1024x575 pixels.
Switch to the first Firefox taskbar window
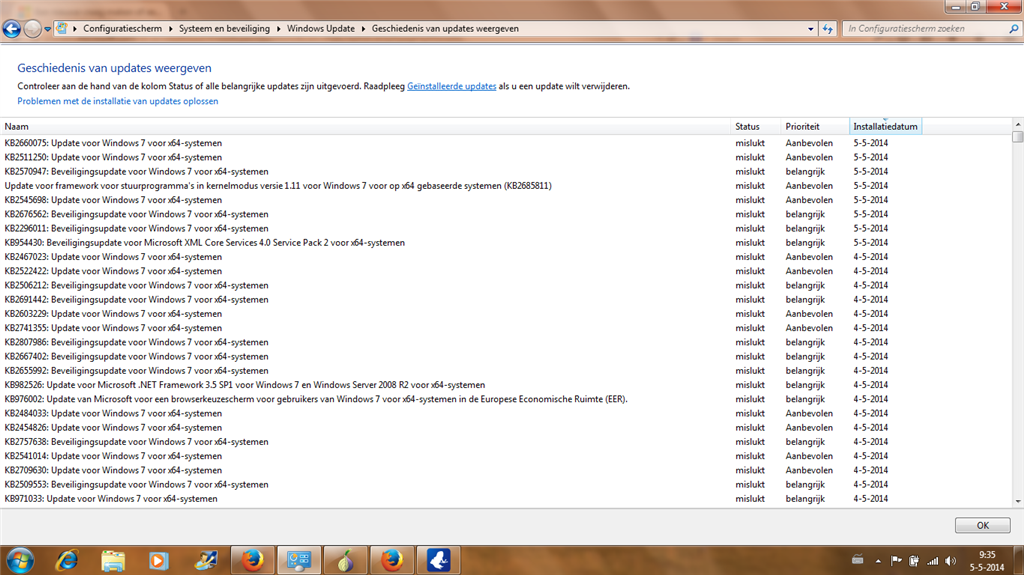(x=253, y=561)
